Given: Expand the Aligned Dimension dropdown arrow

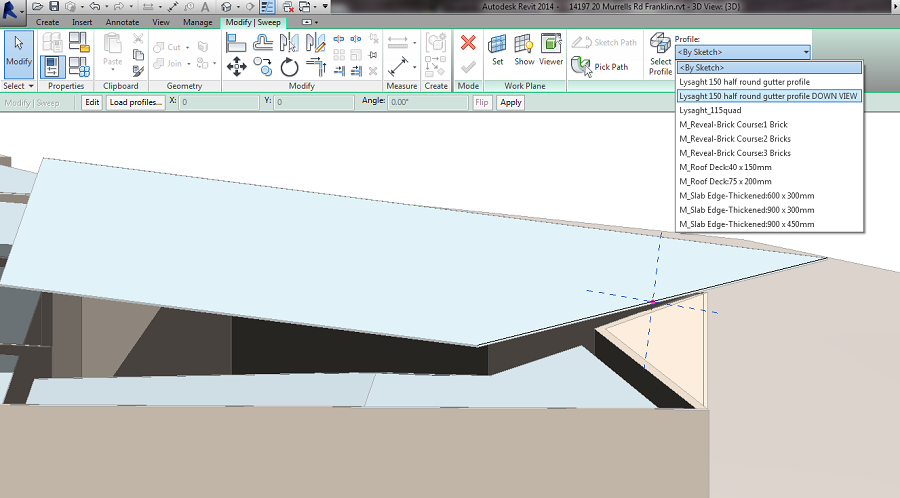Looking at the screenshot, I should point(414,67).
